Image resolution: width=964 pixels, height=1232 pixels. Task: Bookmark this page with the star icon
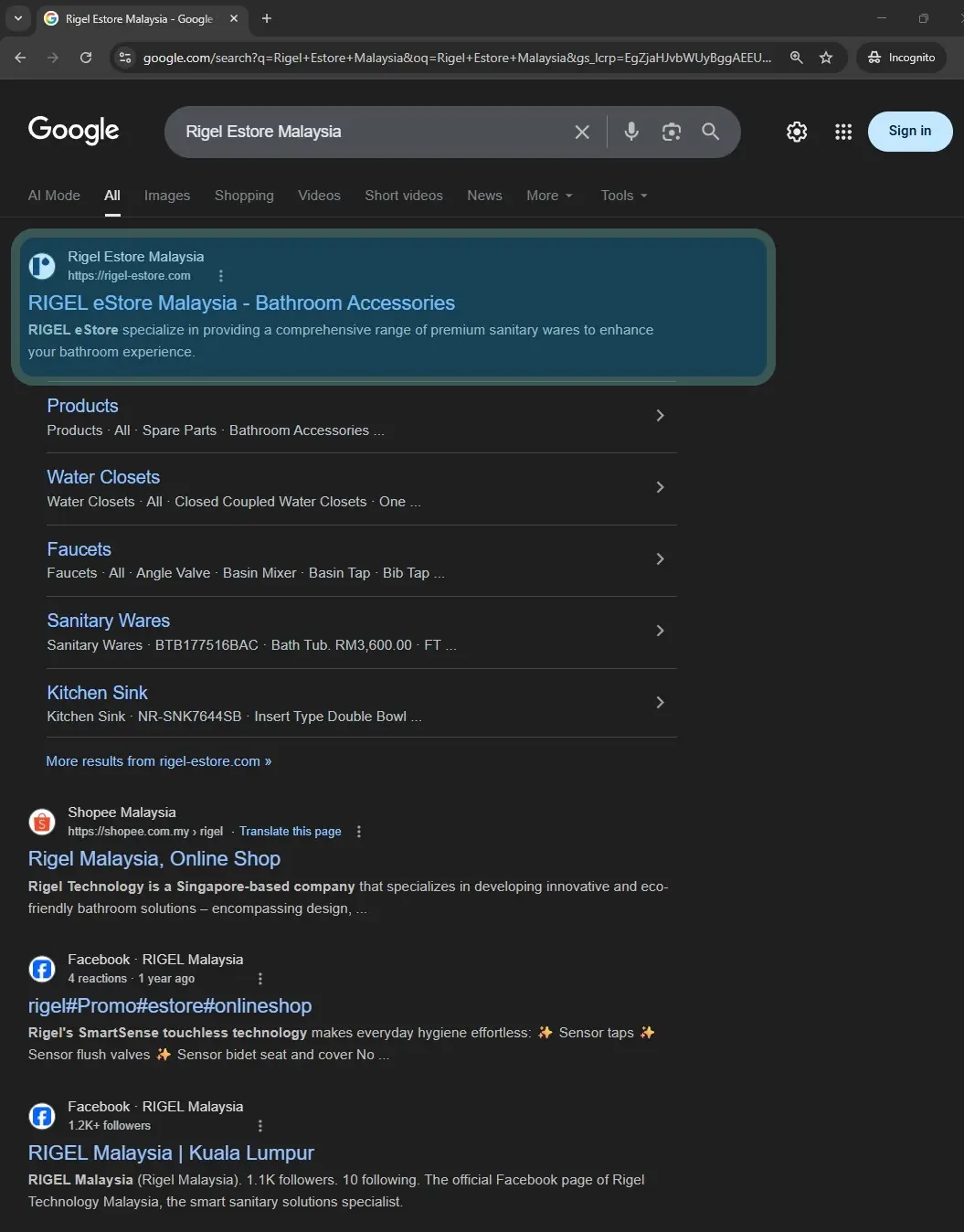[826, 58]
